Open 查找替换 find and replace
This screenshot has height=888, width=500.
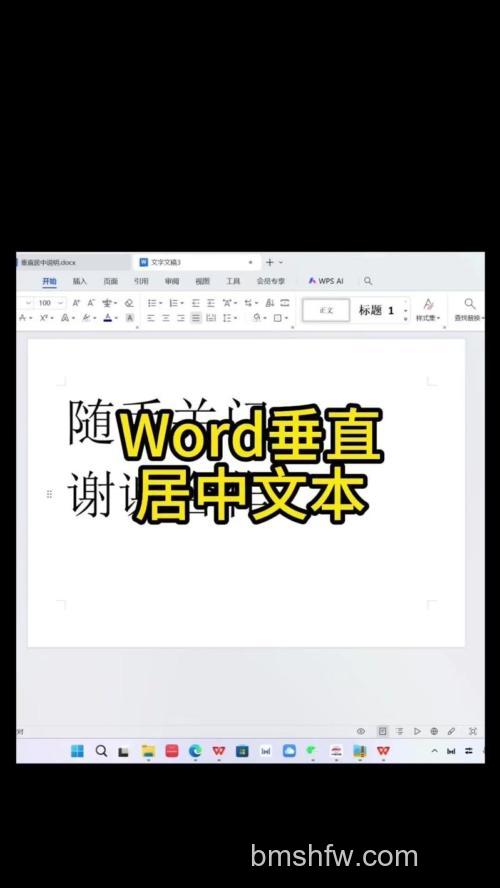pos(469,310)
